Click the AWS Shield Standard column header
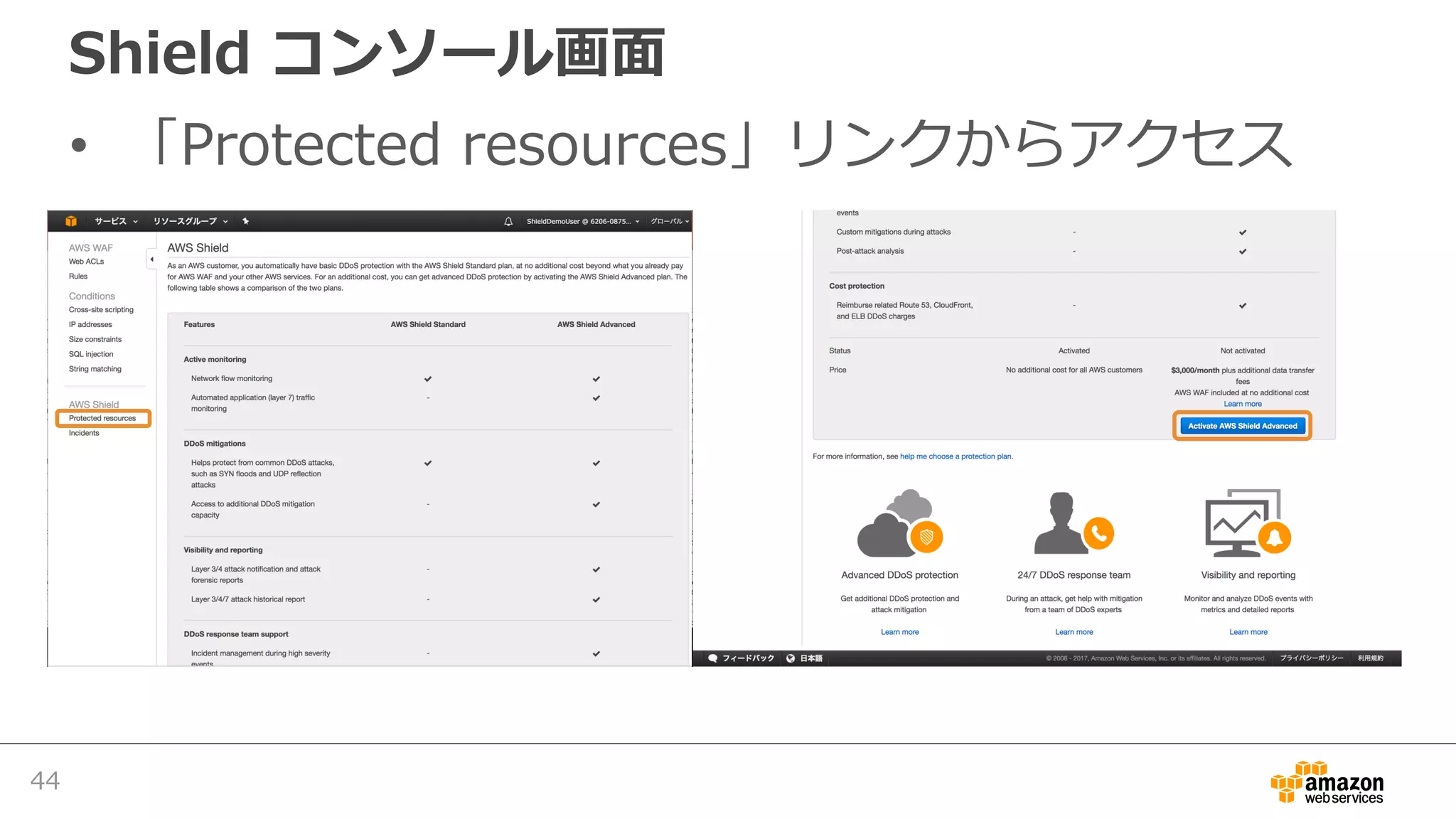 point(428,325)
